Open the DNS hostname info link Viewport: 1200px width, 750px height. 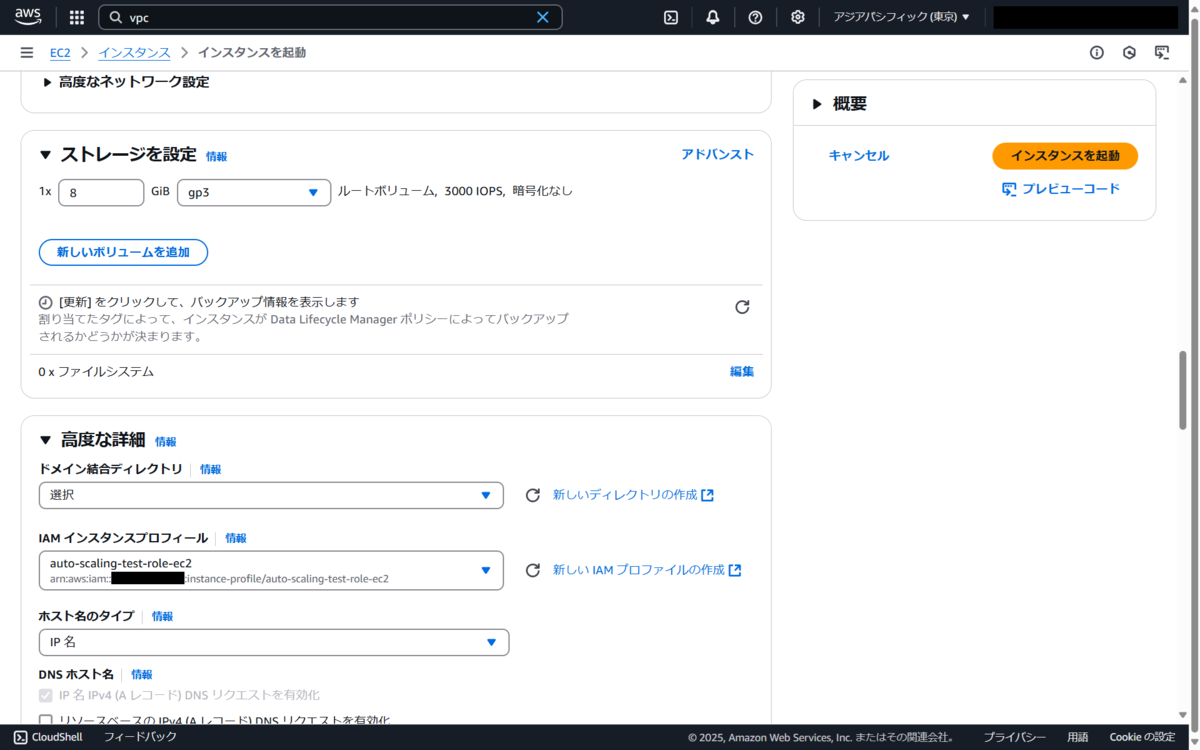click(142, 675)
